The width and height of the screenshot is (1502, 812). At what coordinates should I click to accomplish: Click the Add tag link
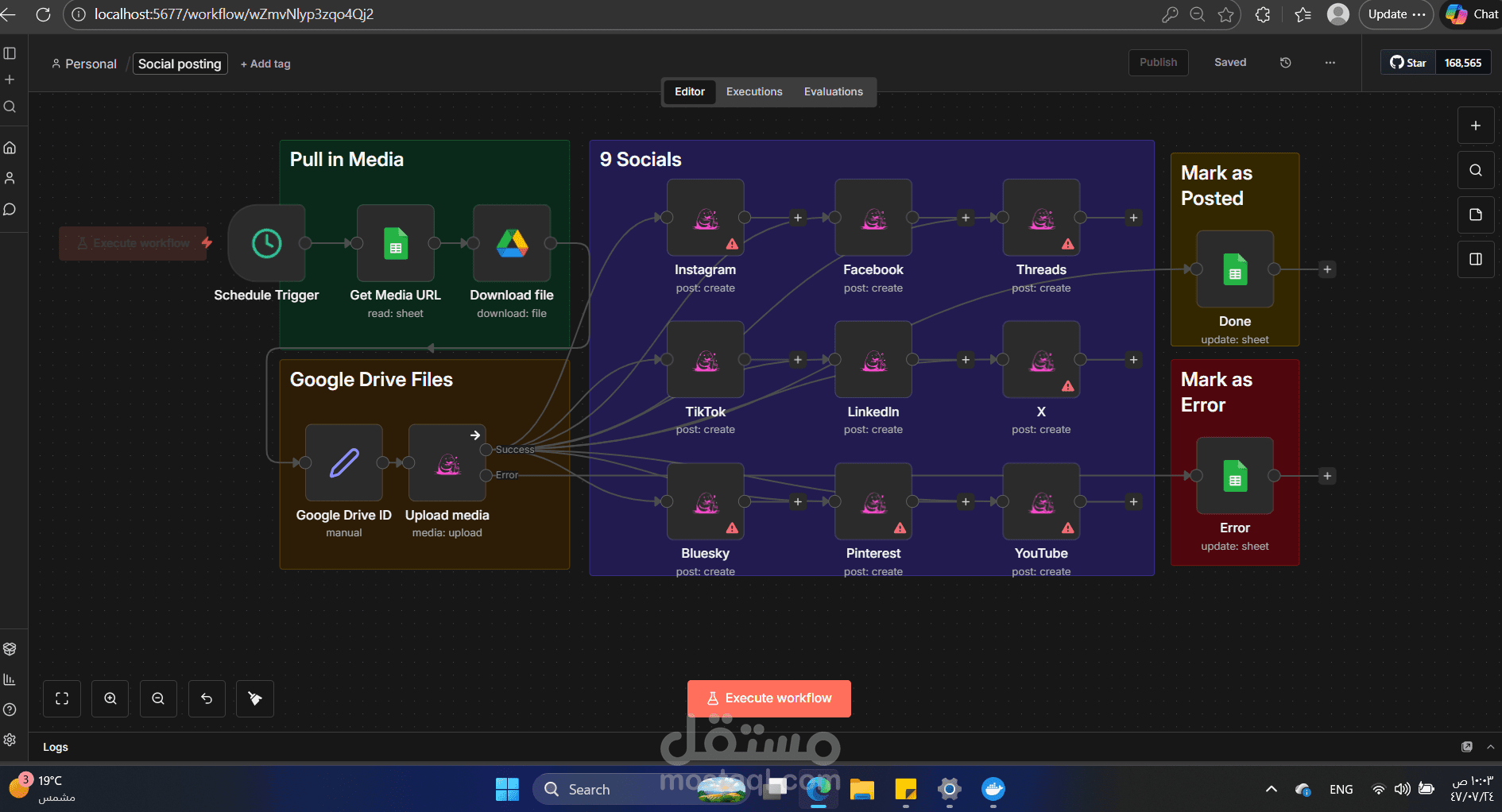[265, 64]
